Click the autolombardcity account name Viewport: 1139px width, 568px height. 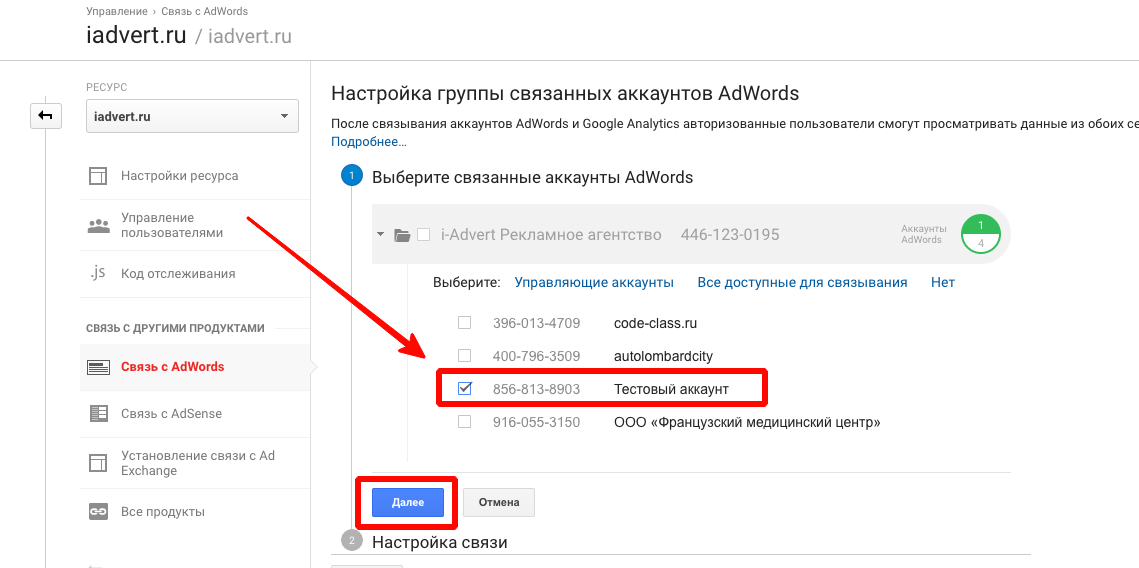[x=663, y=356]
